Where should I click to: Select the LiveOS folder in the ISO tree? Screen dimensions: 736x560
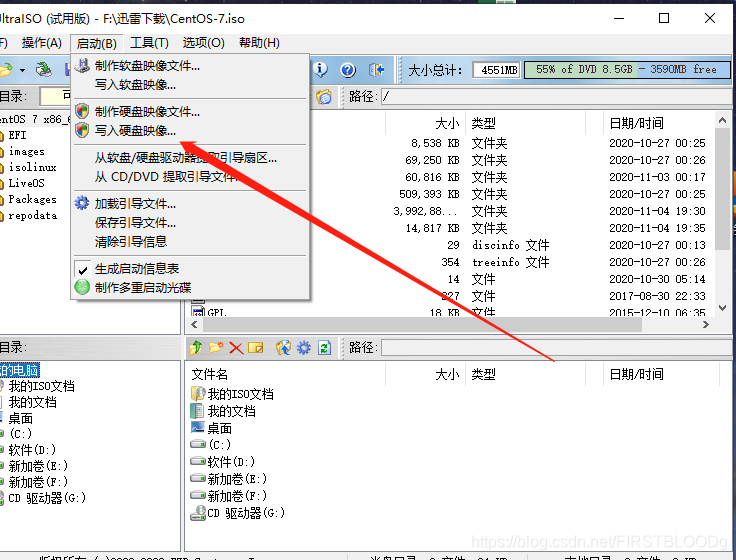26,183
